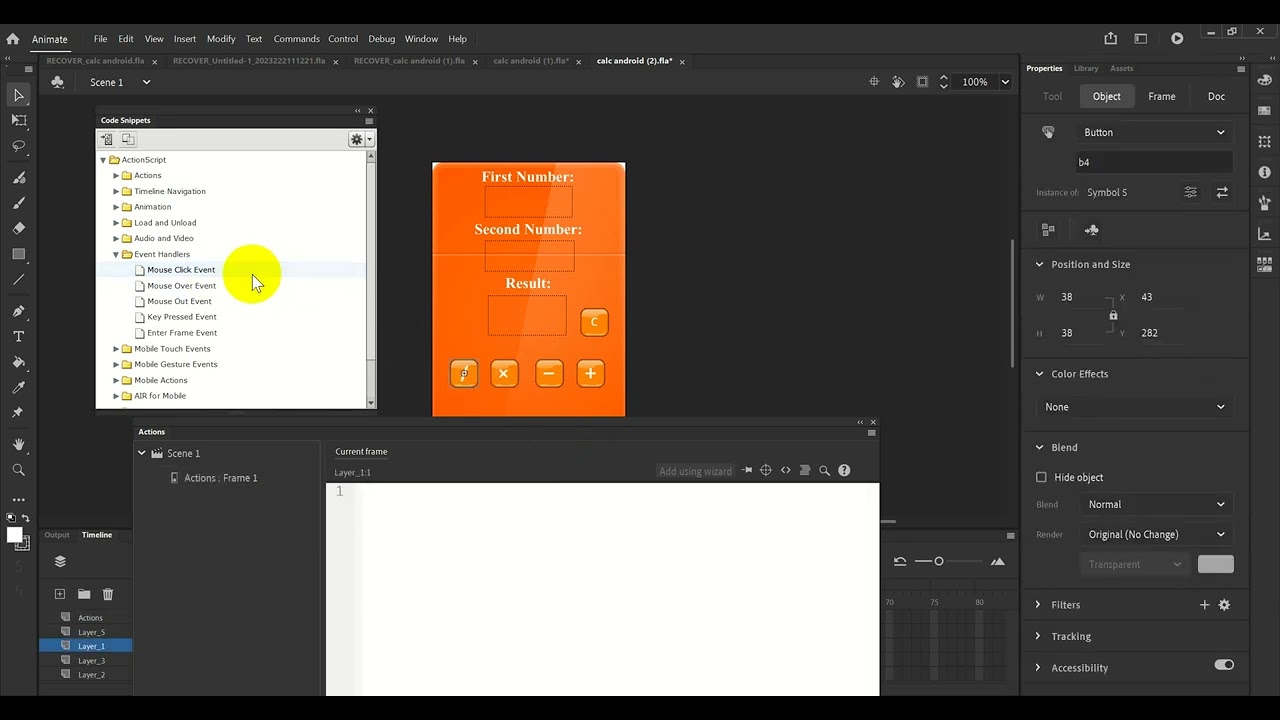The width and height of the screenshot is (1280, 720).
Task: Open the calc android (1).fla document tab
Action: coord(530,61)
